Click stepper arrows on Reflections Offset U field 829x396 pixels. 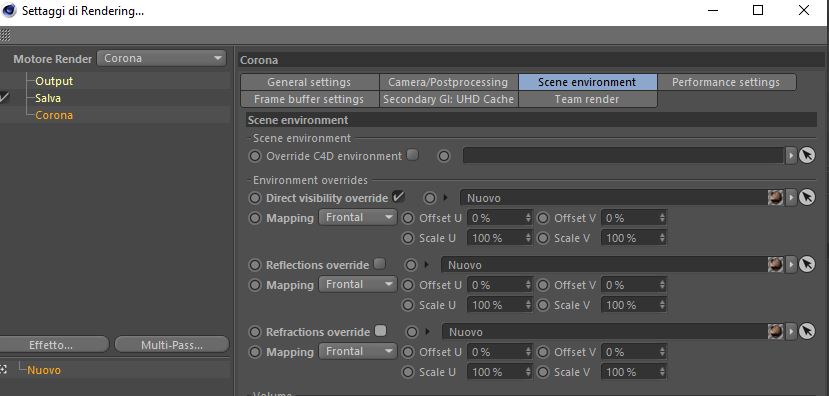(528, 284)
